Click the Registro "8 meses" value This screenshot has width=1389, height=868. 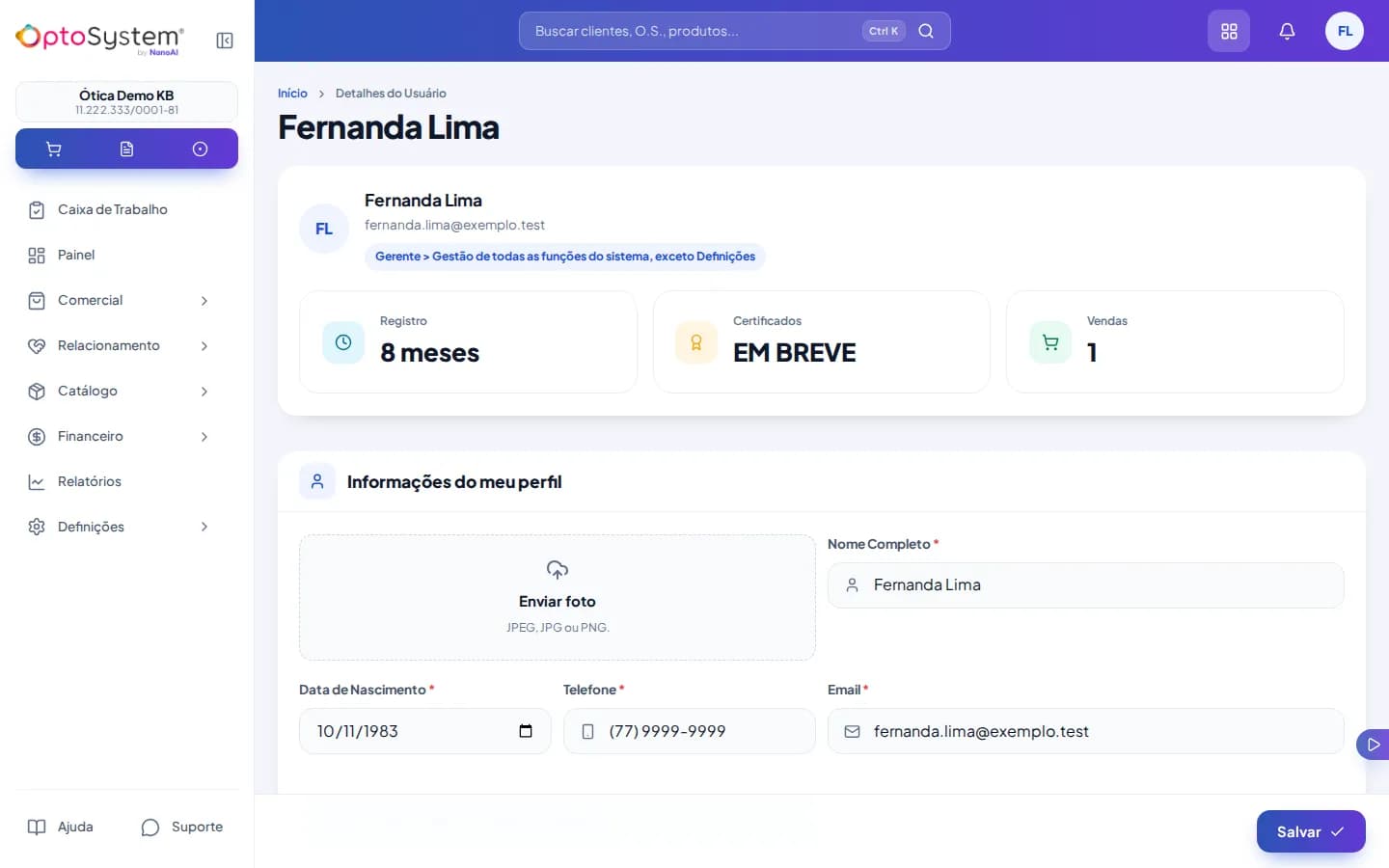click(430, 353)
